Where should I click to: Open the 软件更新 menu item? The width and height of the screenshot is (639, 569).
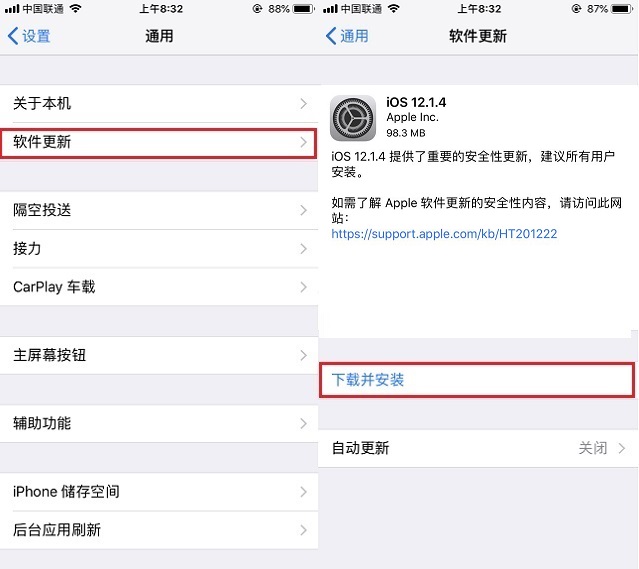[x=159, y=142]
